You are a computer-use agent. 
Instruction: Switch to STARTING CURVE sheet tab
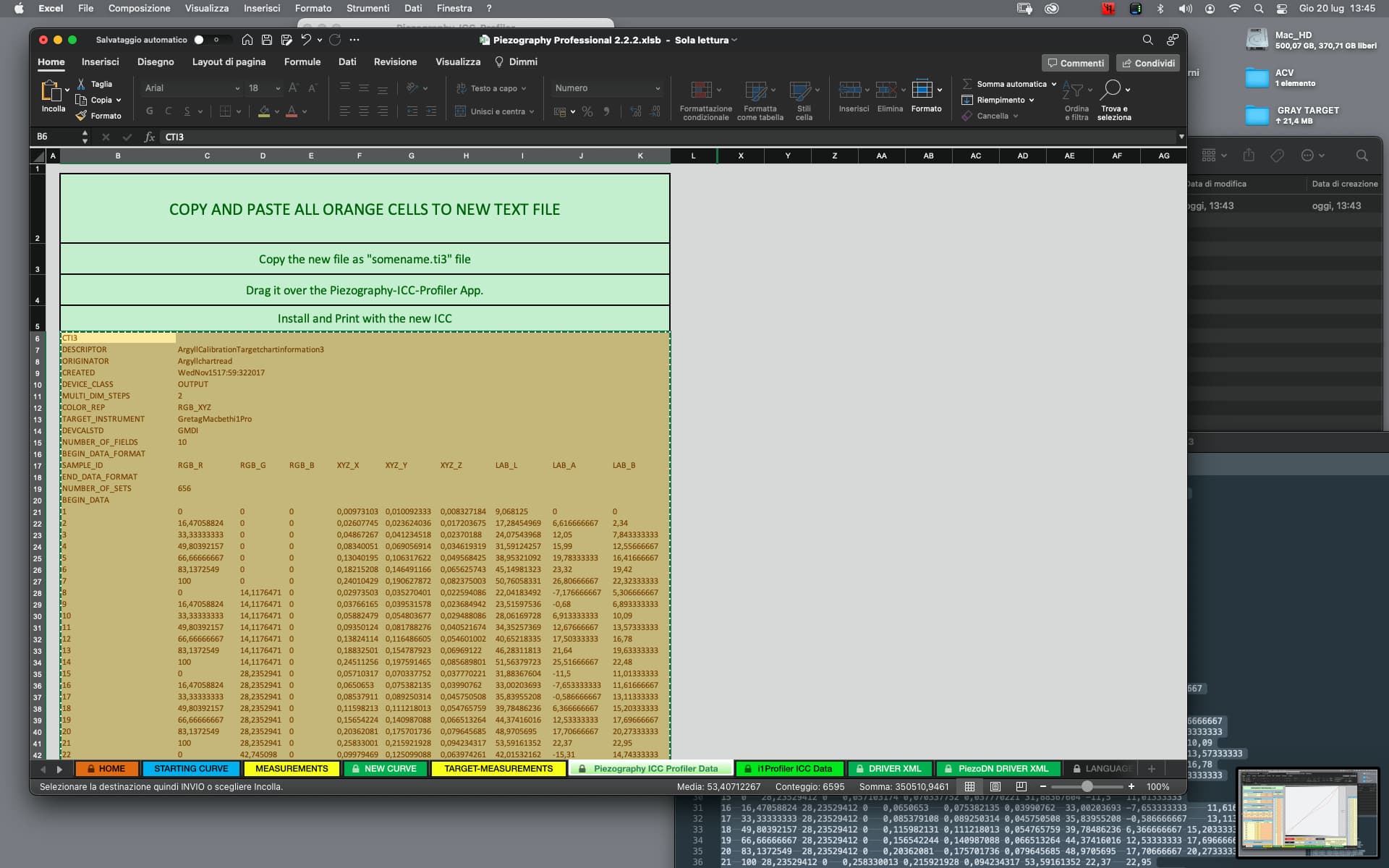pos(190,768)
